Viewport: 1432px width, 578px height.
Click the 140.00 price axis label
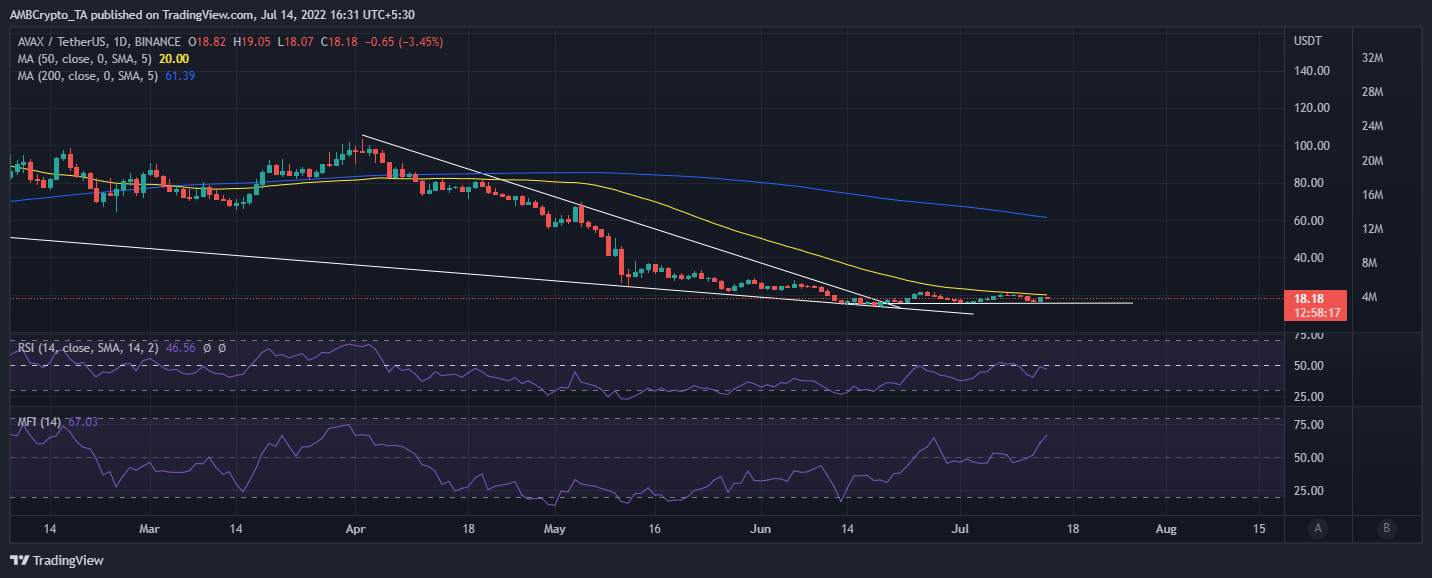click(x=1311, y=71)
